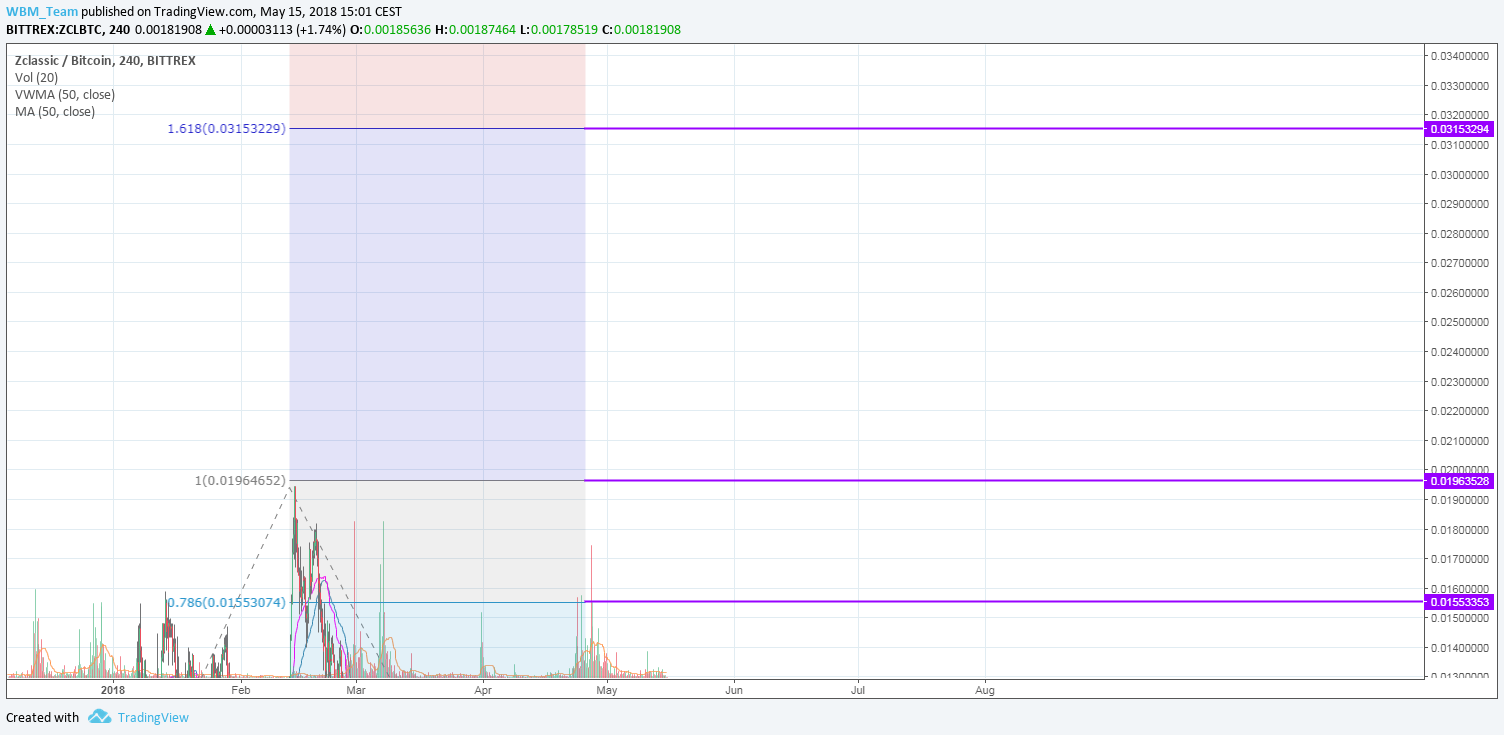Click the BITTREX:ZCLBTC symbol text

[x=54, y=29]
